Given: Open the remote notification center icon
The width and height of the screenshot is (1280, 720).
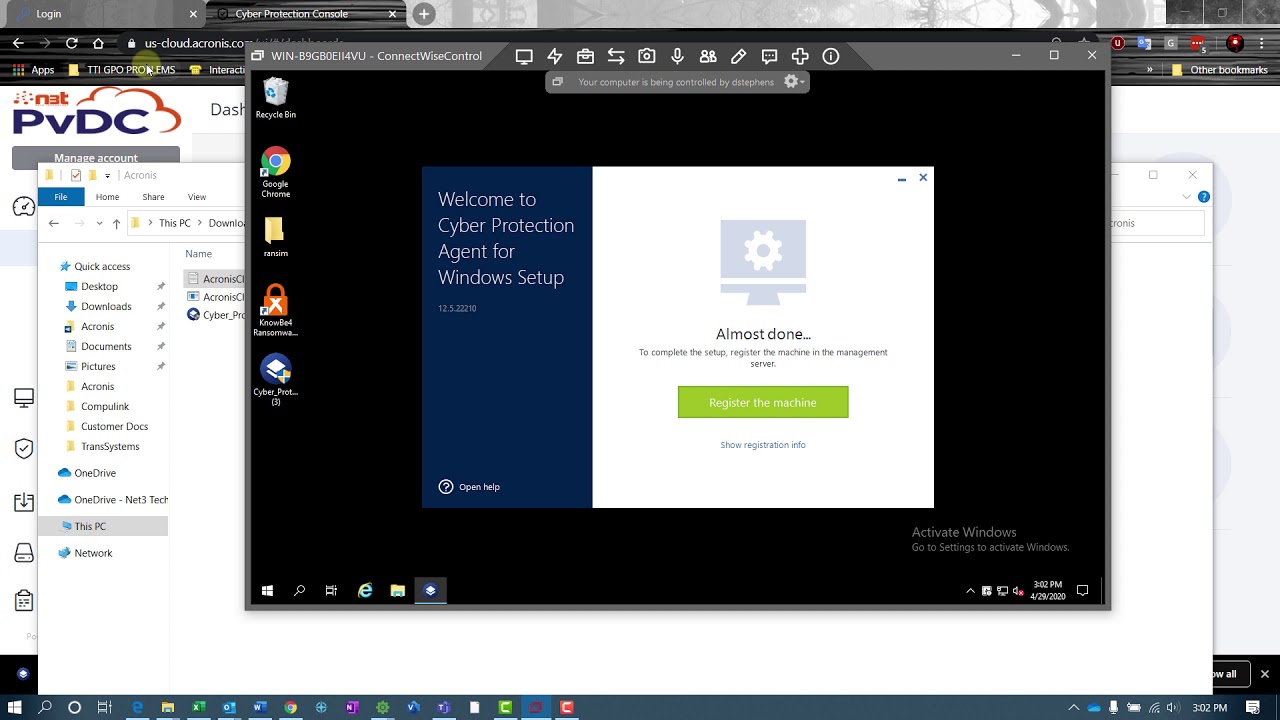Looking at the screenshot, I should tap(1082, 591).
